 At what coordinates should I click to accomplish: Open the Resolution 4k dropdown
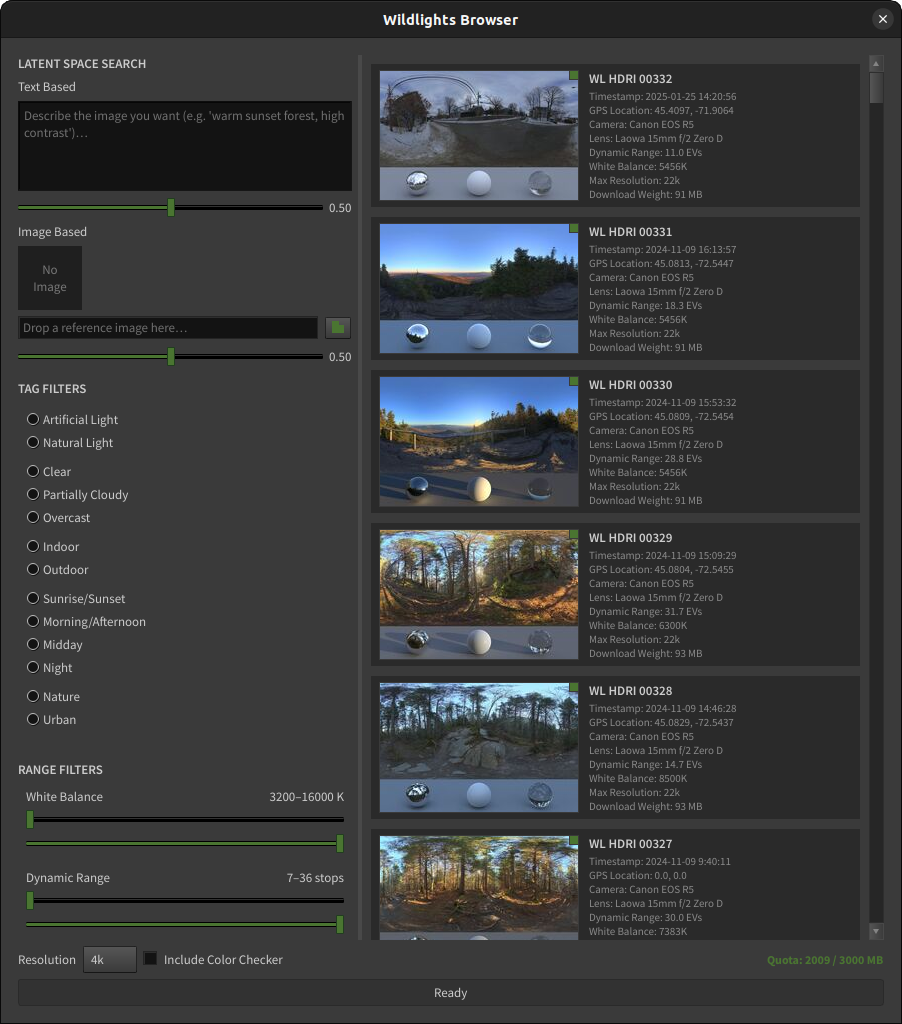pyautogui.click(x=110, y=959)
